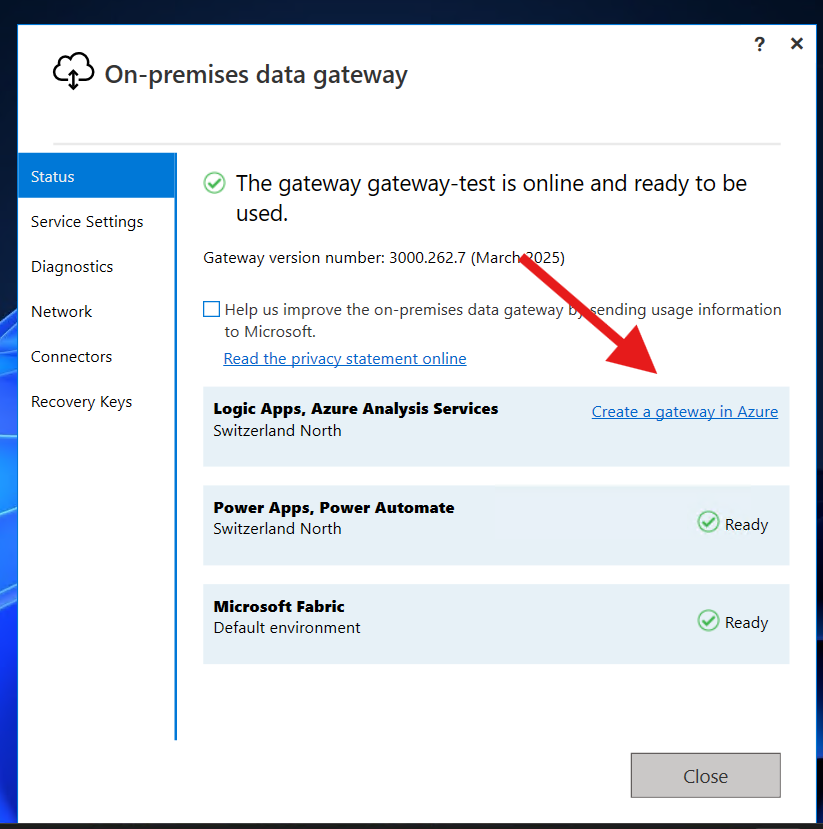Click the green online status checkmark icon
Viewport: 823px width, 829px height.
coord(214,183)
